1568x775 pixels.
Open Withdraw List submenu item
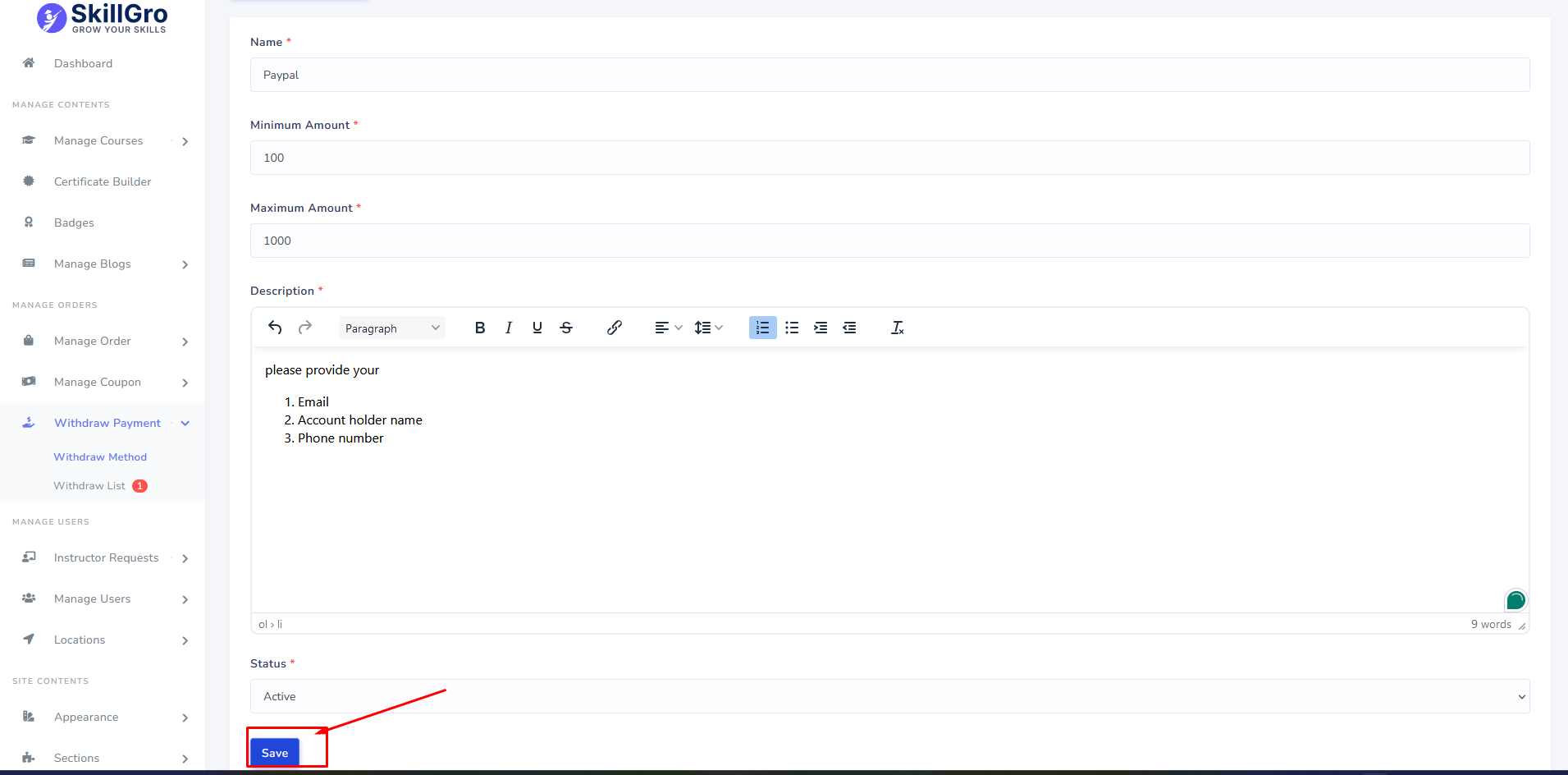pos(89,486)
